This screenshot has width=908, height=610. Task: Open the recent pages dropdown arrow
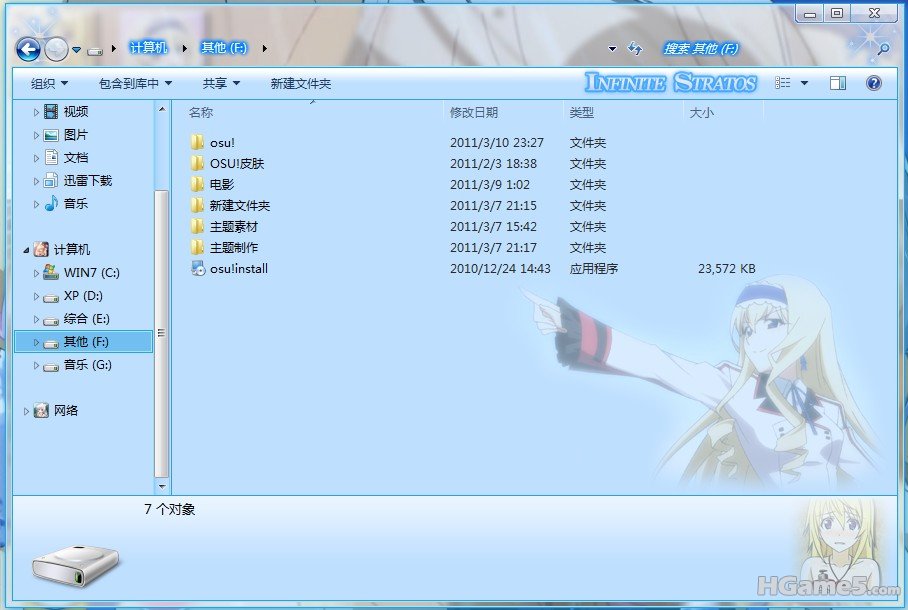(76, 50)
